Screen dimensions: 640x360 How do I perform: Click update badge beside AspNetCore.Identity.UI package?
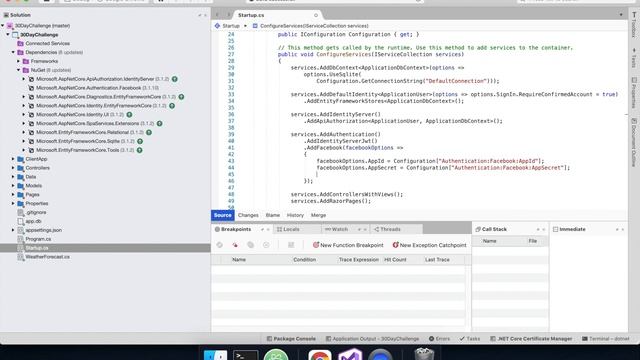(x=129, y=115)
